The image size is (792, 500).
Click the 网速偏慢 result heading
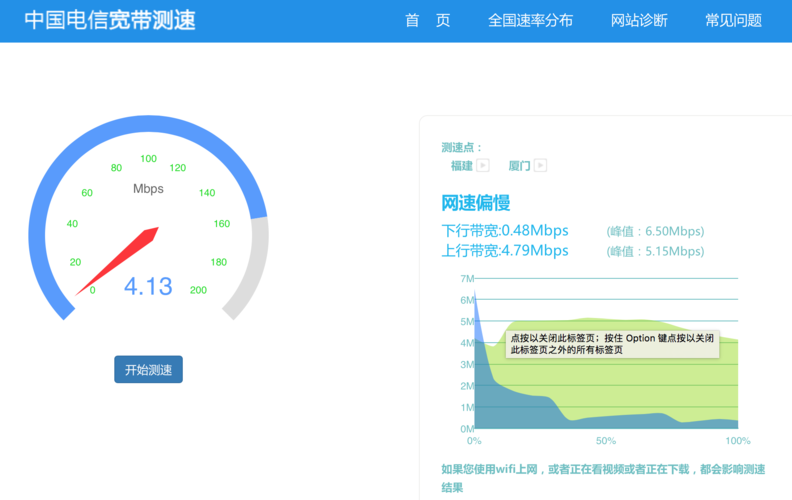[475, 203]
